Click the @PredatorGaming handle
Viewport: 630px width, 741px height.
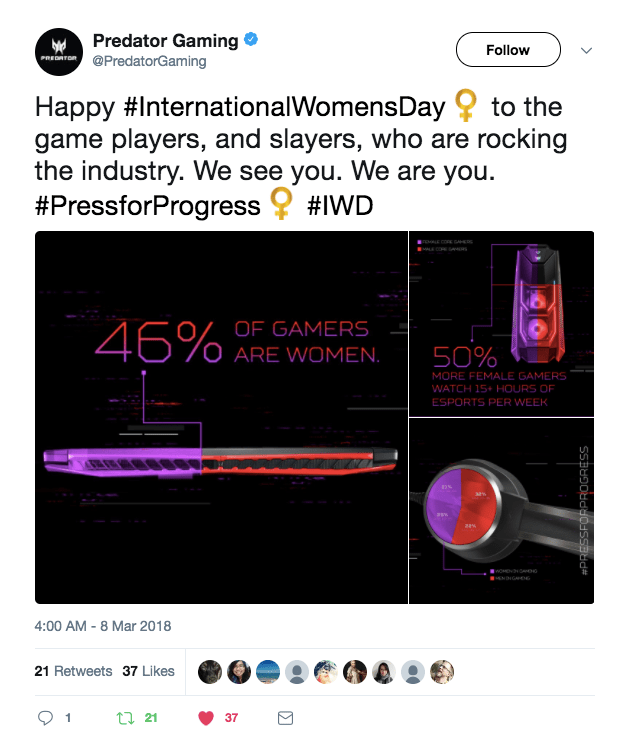click(x=149, y=62)
